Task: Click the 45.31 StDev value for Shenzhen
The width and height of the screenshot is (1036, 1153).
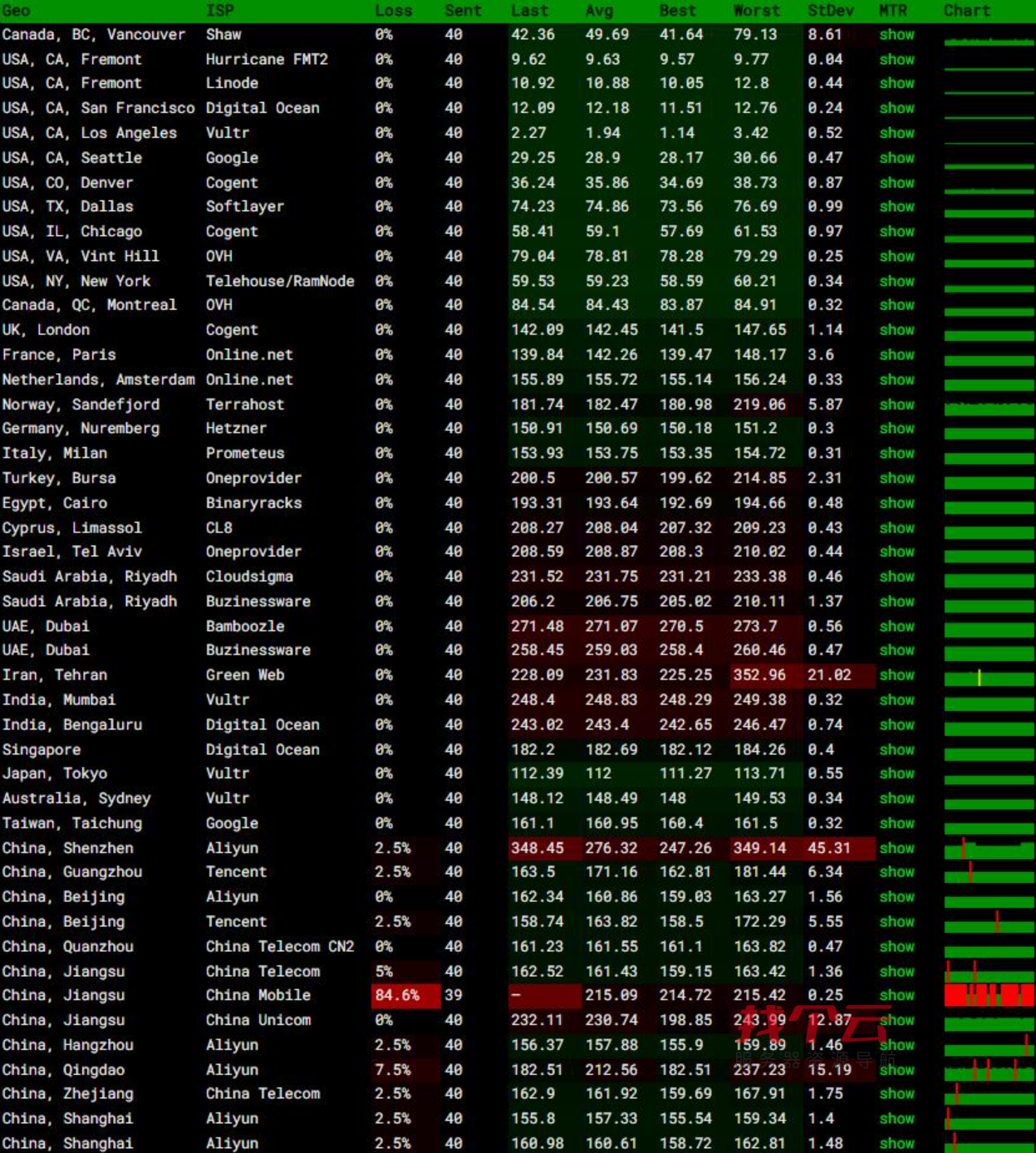Action: (x=829, y=848)
